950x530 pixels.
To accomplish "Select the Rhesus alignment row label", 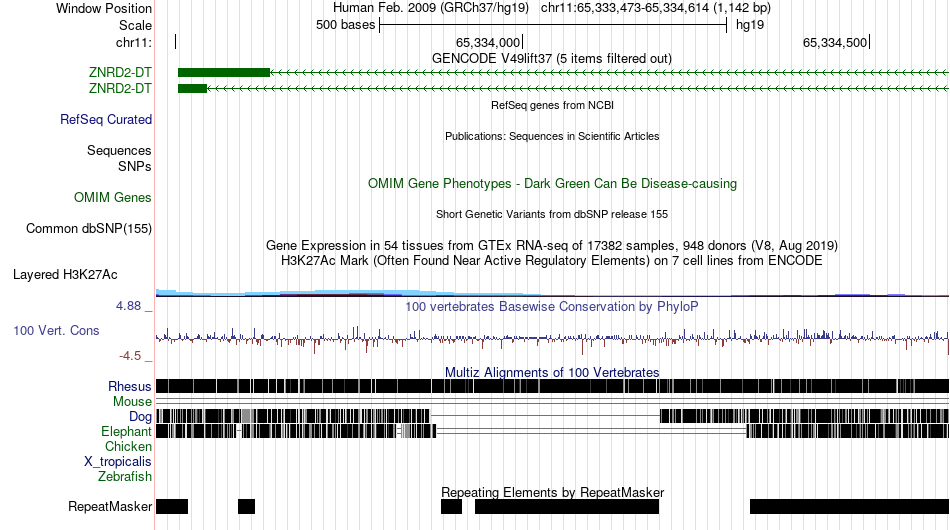I will (130, 386).
